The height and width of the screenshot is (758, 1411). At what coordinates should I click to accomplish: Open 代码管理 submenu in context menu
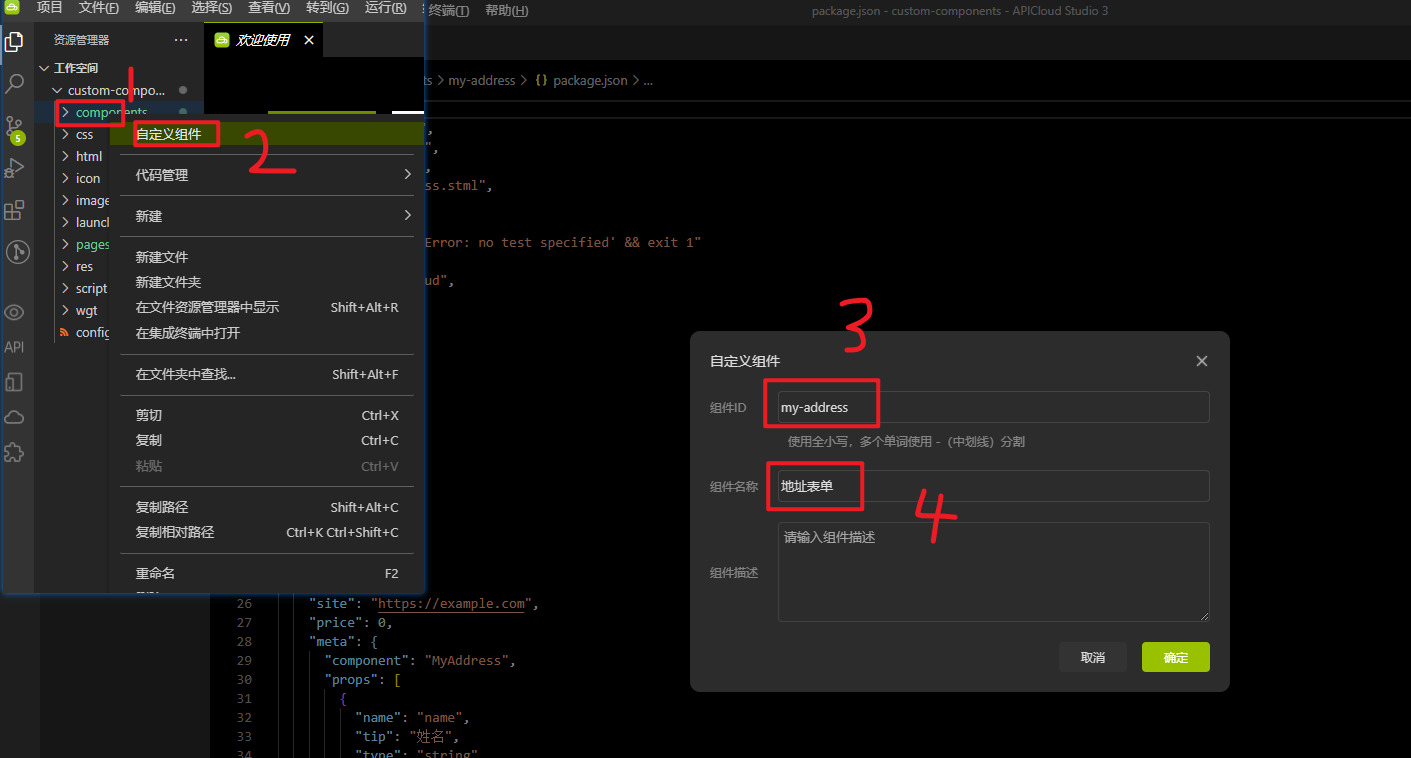(267, 175)
